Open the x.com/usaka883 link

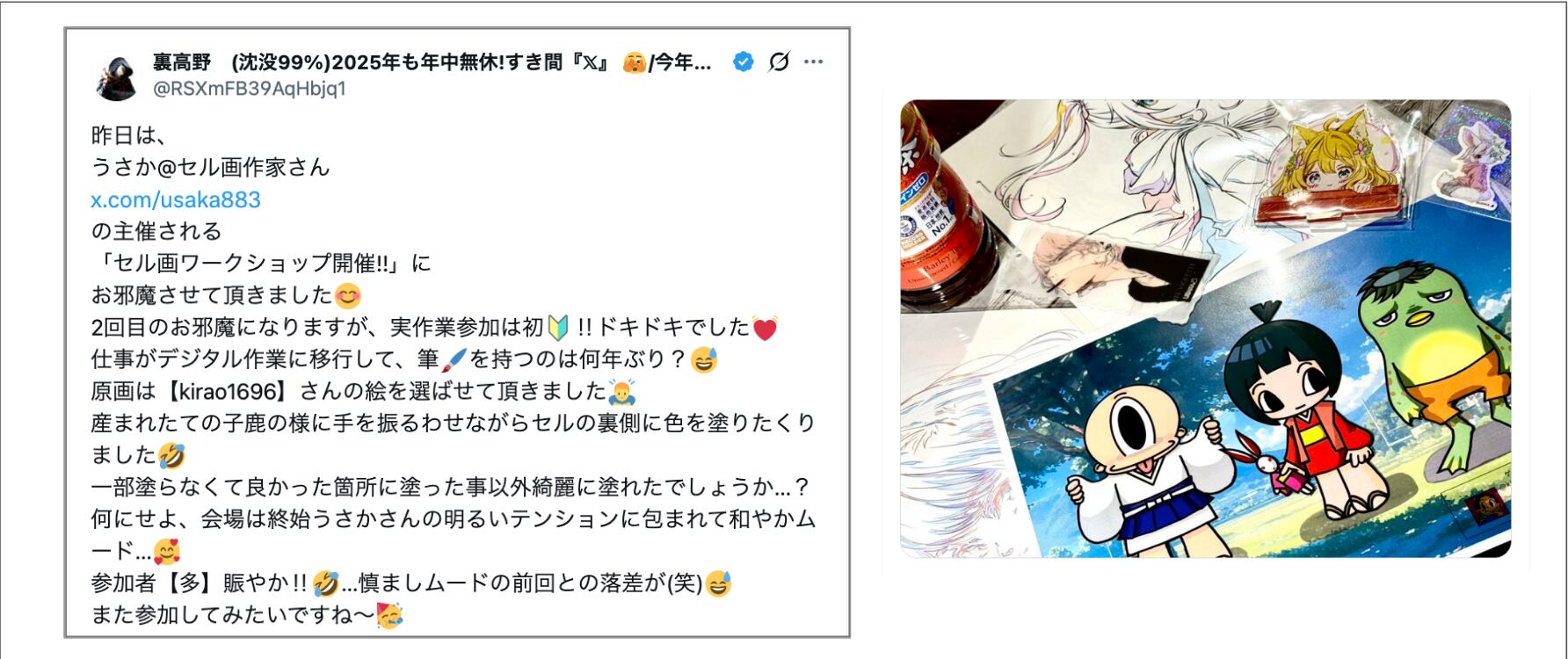(176, 199)
